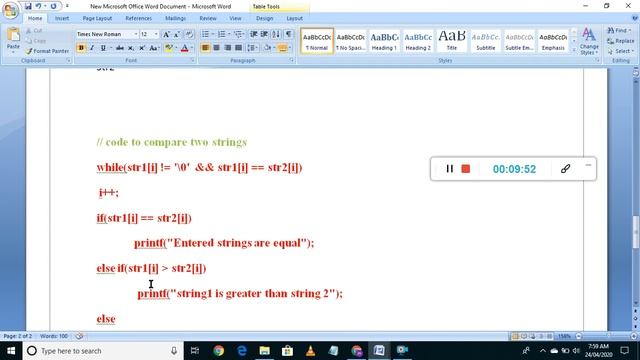Open the Office Button menu
The height and width of the screenshot is (360, 640).
click(x=10, y=10)
